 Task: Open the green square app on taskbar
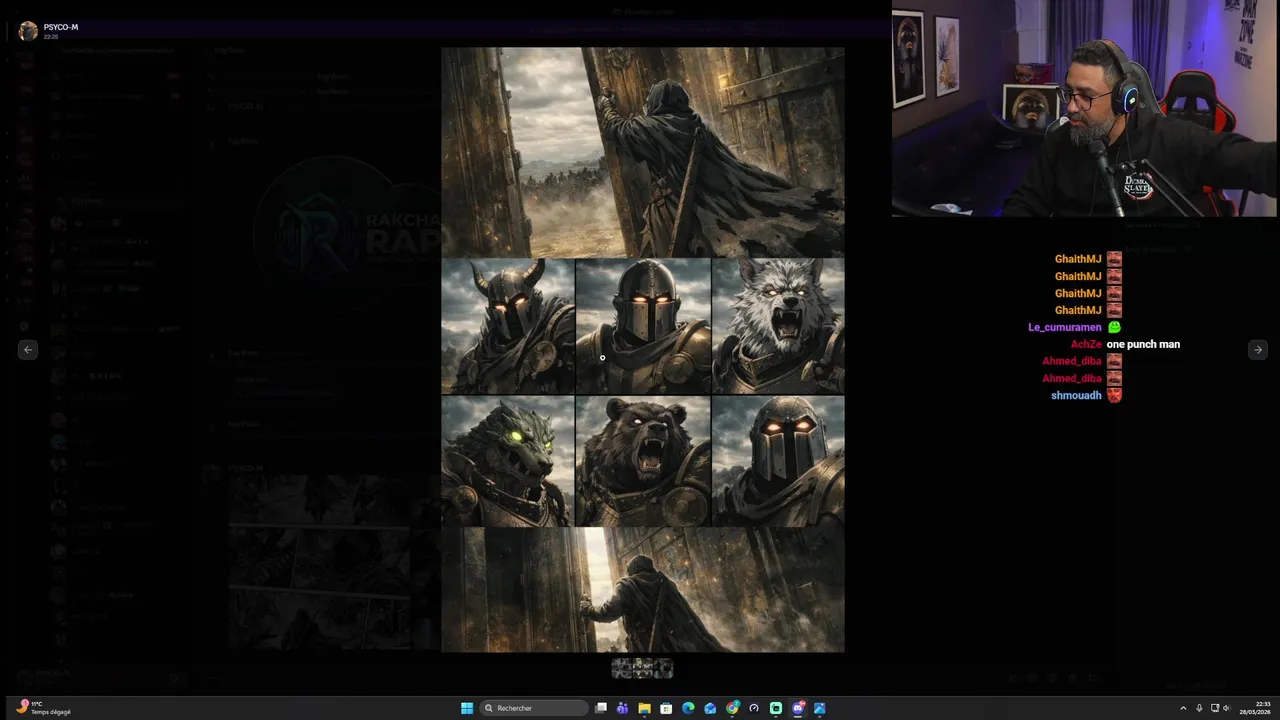coord(776,708)
